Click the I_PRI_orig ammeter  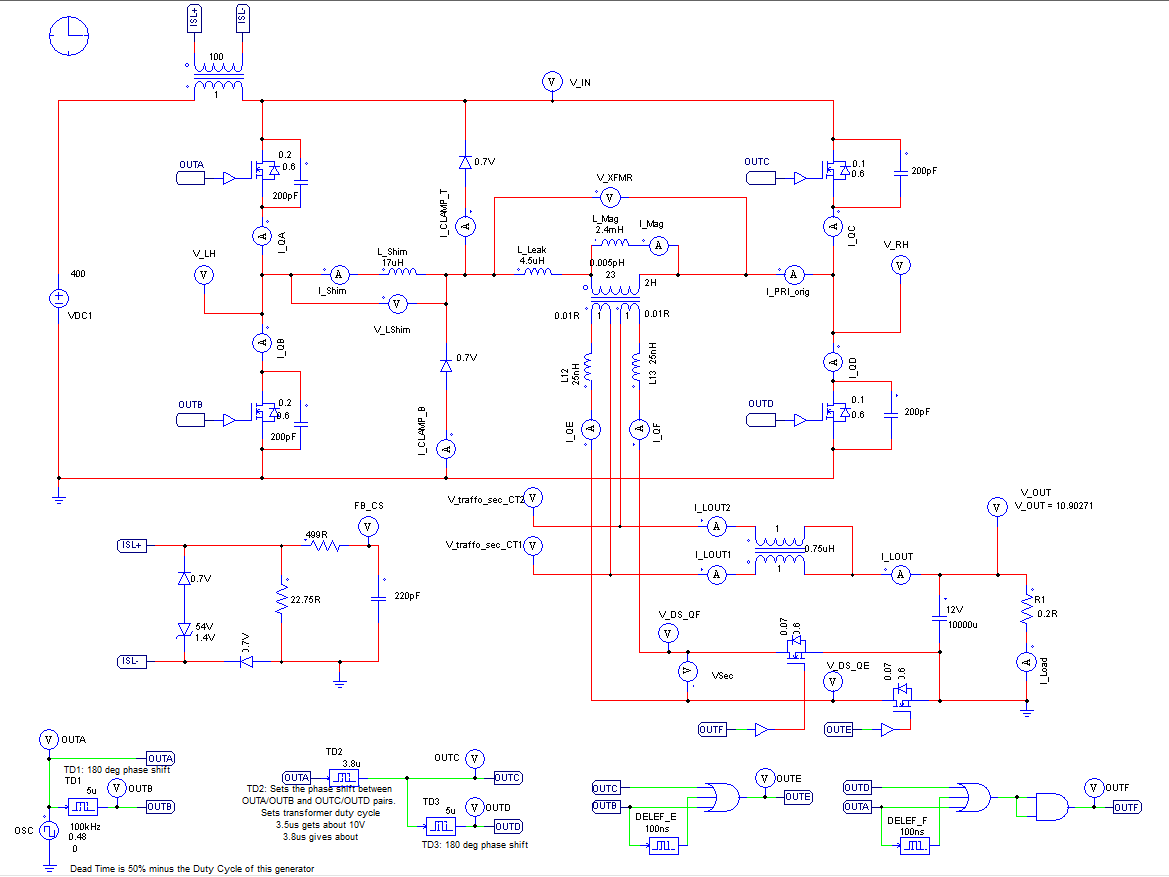[x=794, y=274]
